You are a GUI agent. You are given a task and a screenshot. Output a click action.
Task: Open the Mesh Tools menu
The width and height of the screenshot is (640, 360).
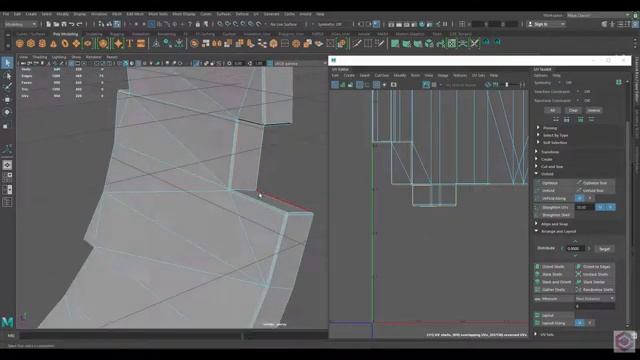(158, 14)
